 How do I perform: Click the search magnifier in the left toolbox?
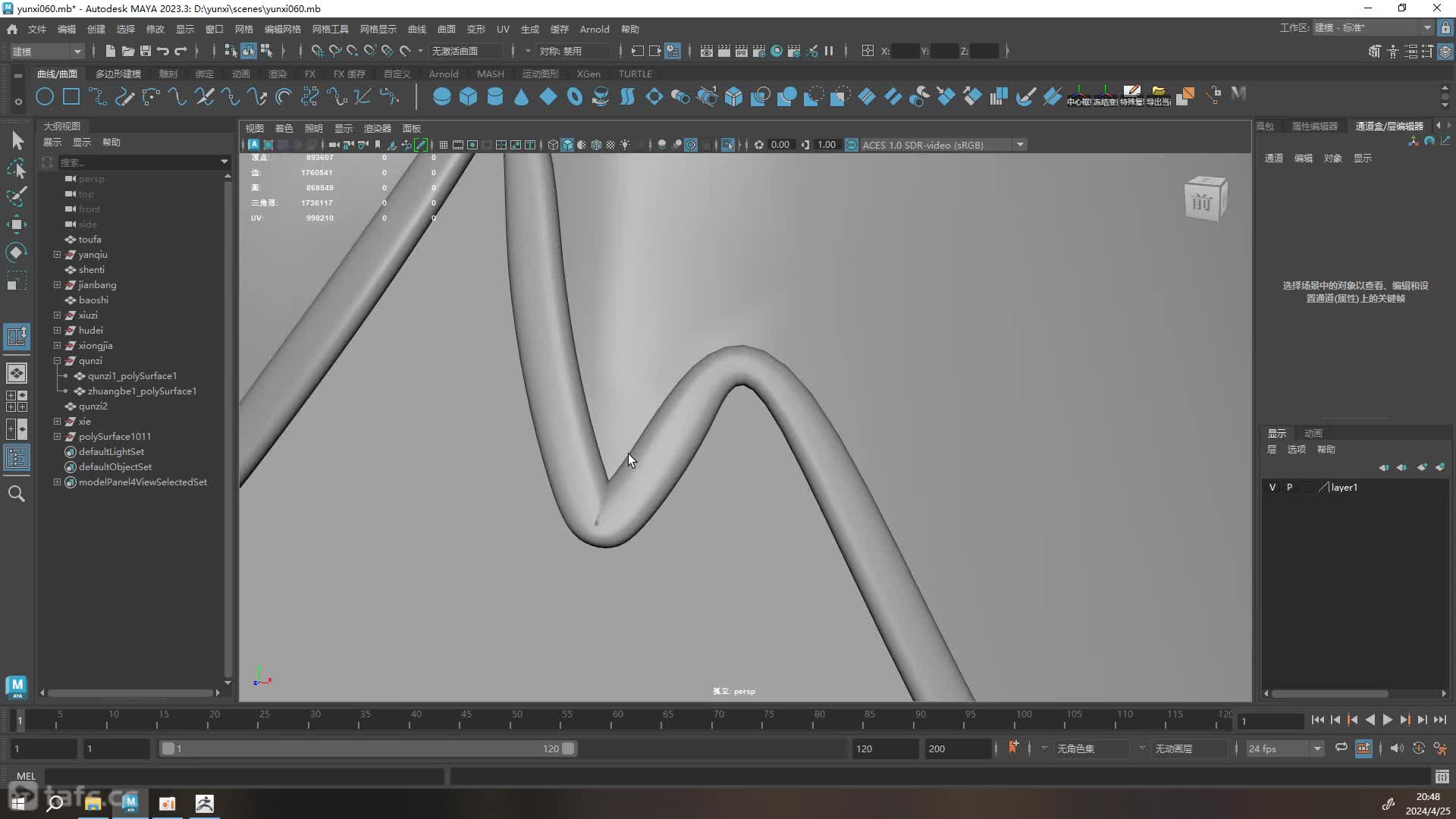tap(17, 494)
